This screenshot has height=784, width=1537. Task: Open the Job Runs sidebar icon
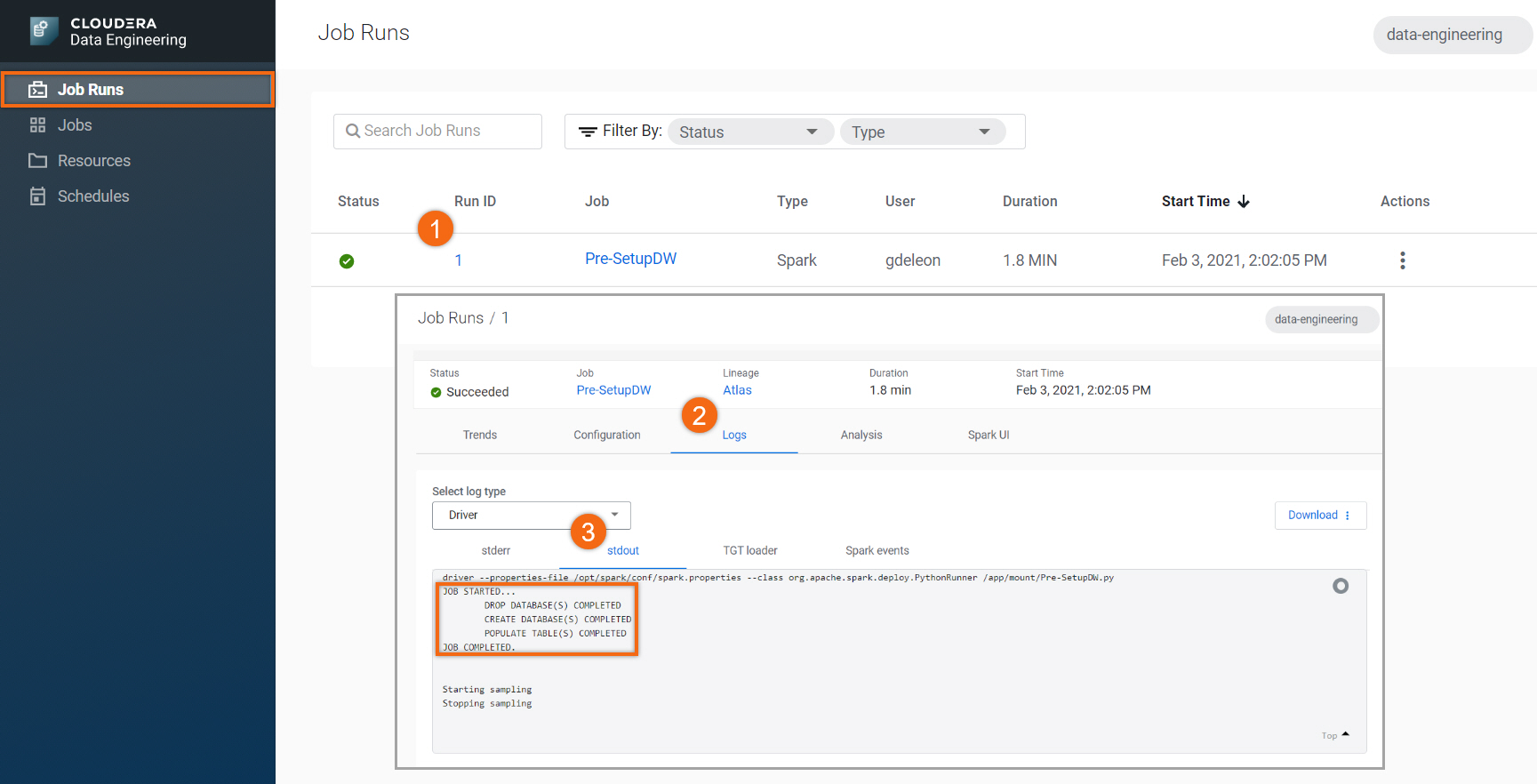(37, 90)
